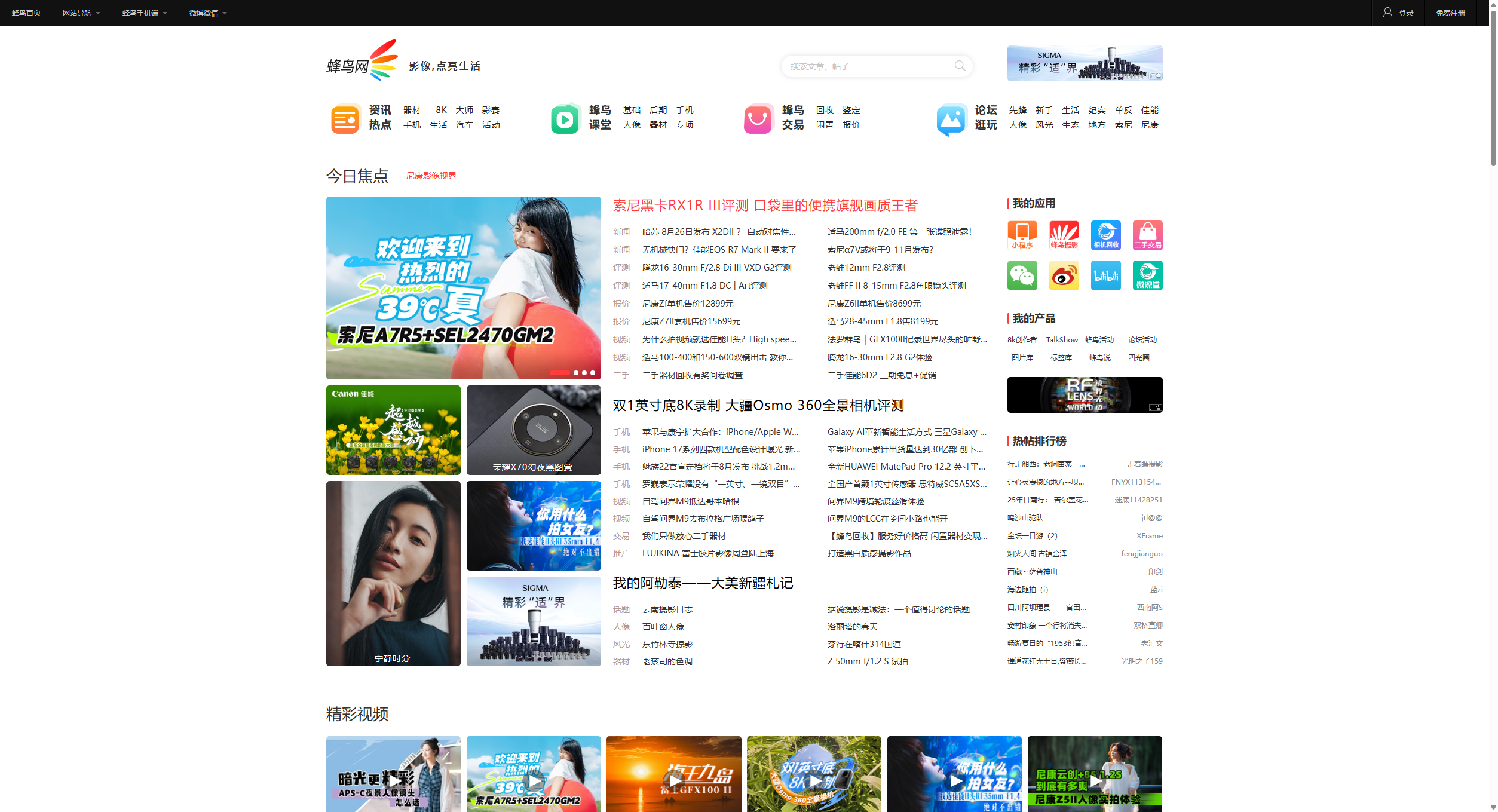Open the bilibili app icon
This screenshot has height=812, width=1498.
tap(1105, 275)
